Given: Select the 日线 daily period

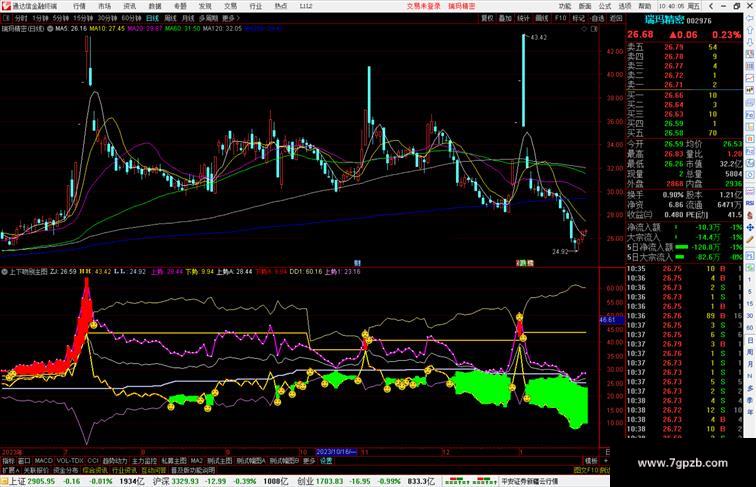Looking at the screenshot, I should (x=152, y=18).
